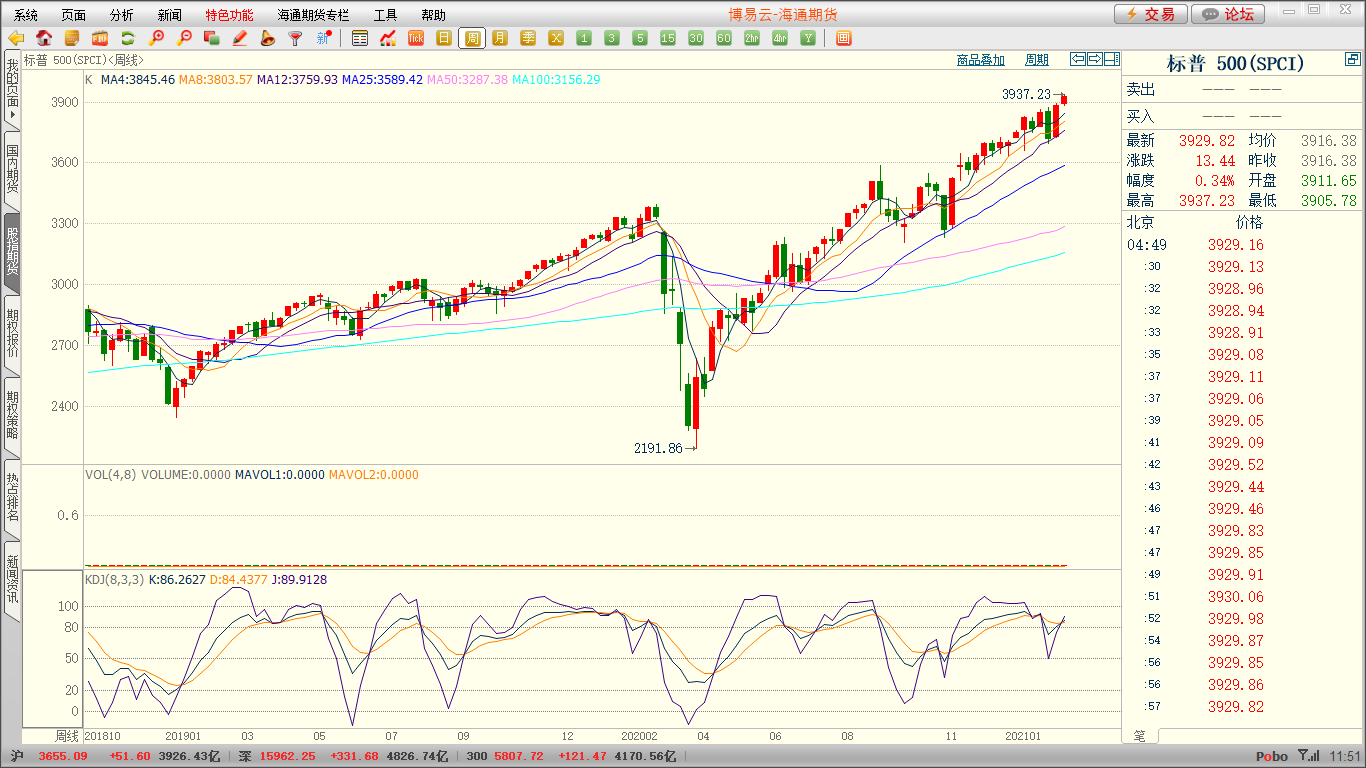This screenshot has width=1366, height=768.
Task: Switch to the trend chart icon
Action: point(388,38)
